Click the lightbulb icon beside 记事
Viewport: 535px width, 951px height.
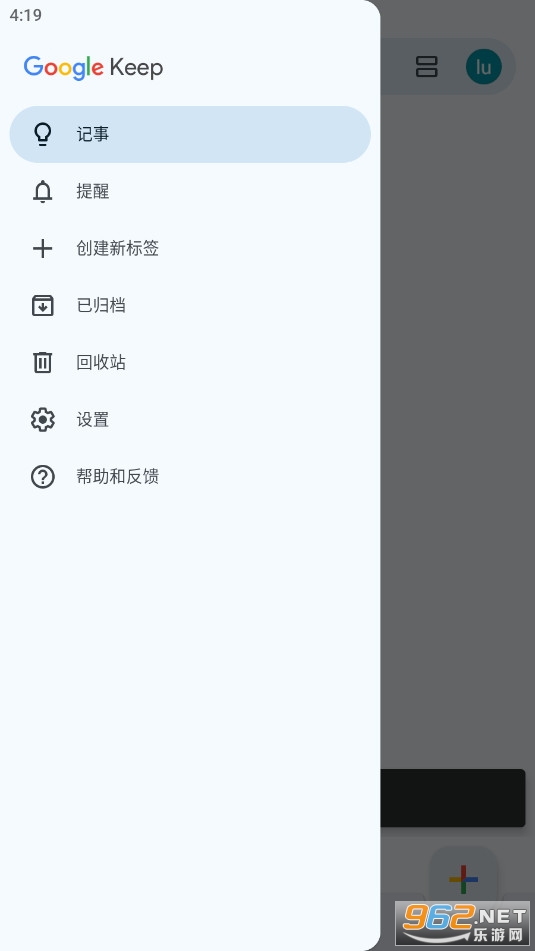(42, 134)
